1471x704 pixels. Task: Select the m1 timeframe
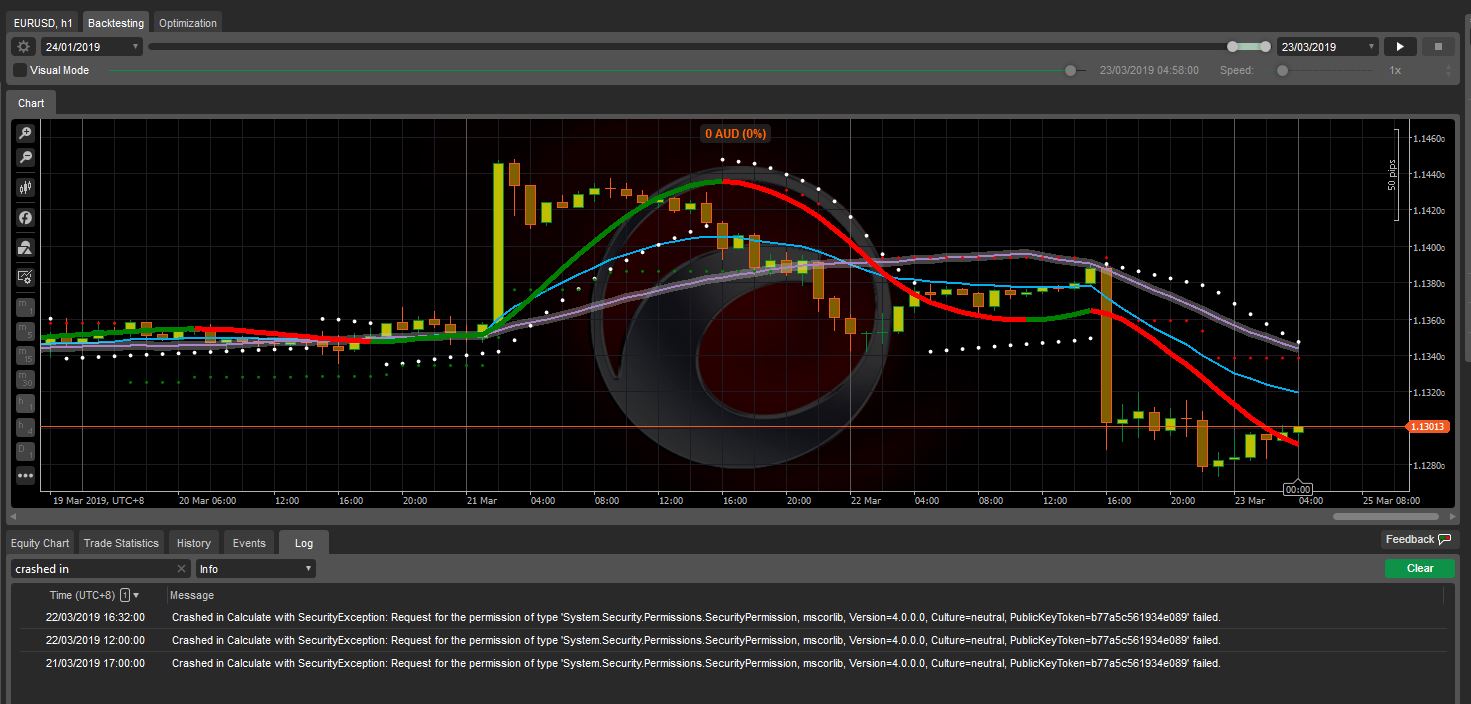click(x=25, y=308)
